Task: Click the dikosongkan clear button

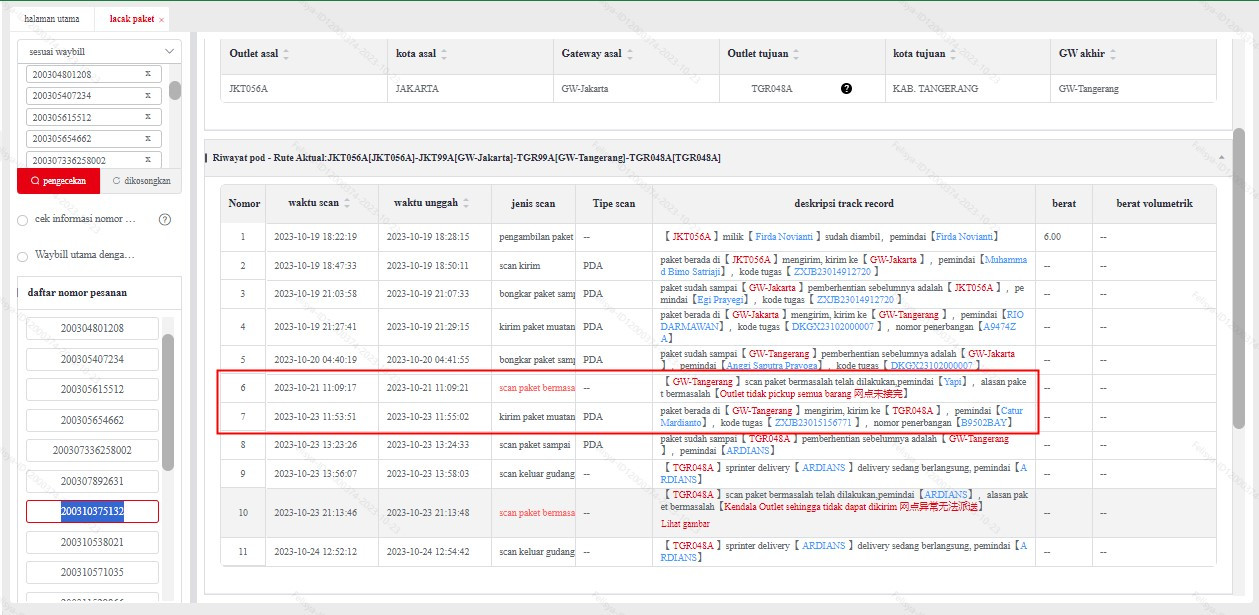Action: (x=141, y=181)
